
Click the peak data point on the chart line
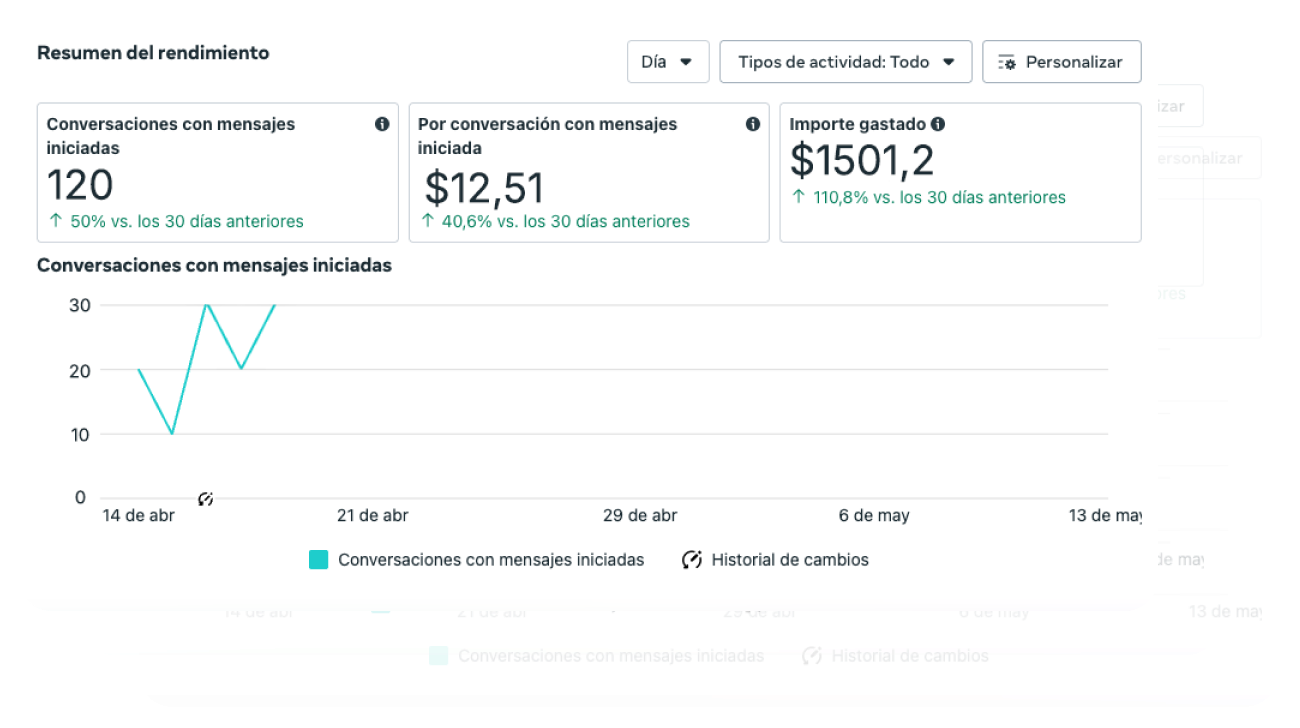[207, 305]
